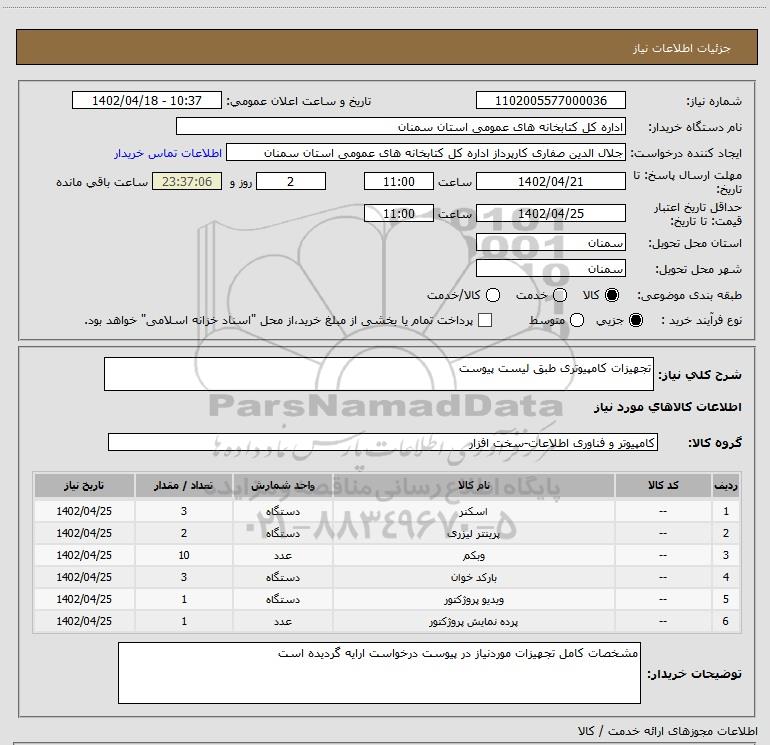This screenshot has height=745, width=770.
Task: Click the نام کالا column header
Action: 474,485
